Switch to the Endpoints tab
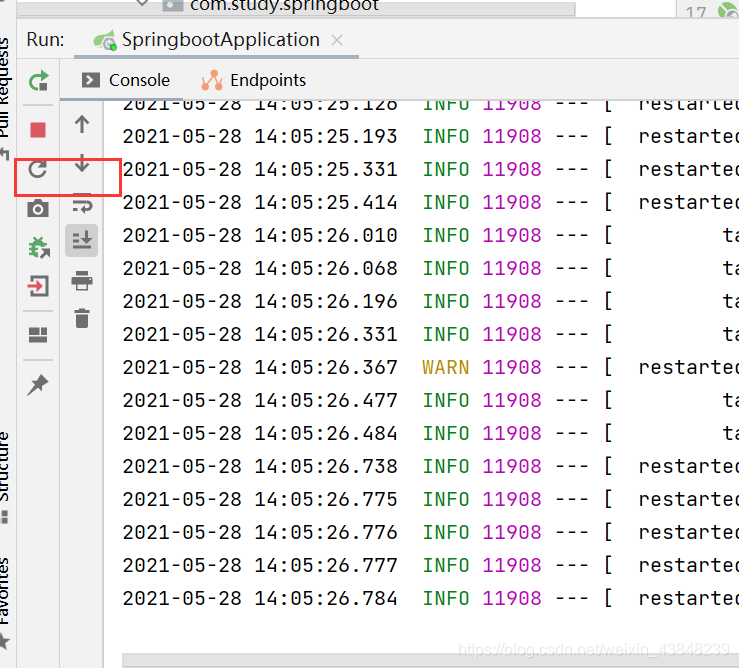Image resolution: width=739 pixels, height=668 pixels. pos(254,80)
